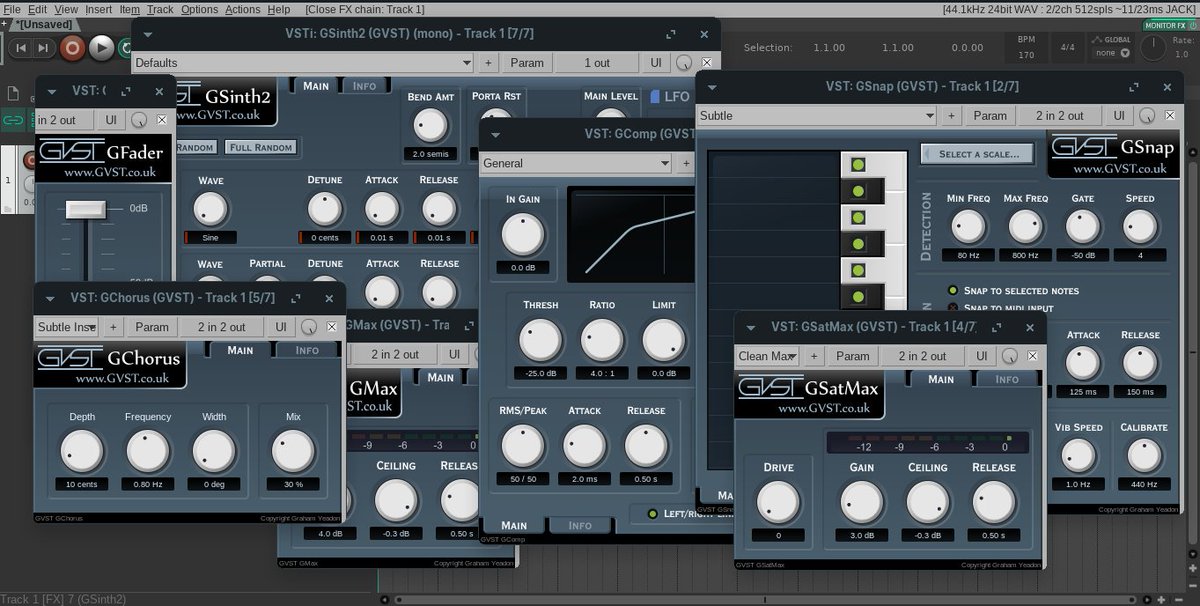Screen dimensions: 1200x606
Task: Click the Play button in the transport
Action: pos(102,47)
